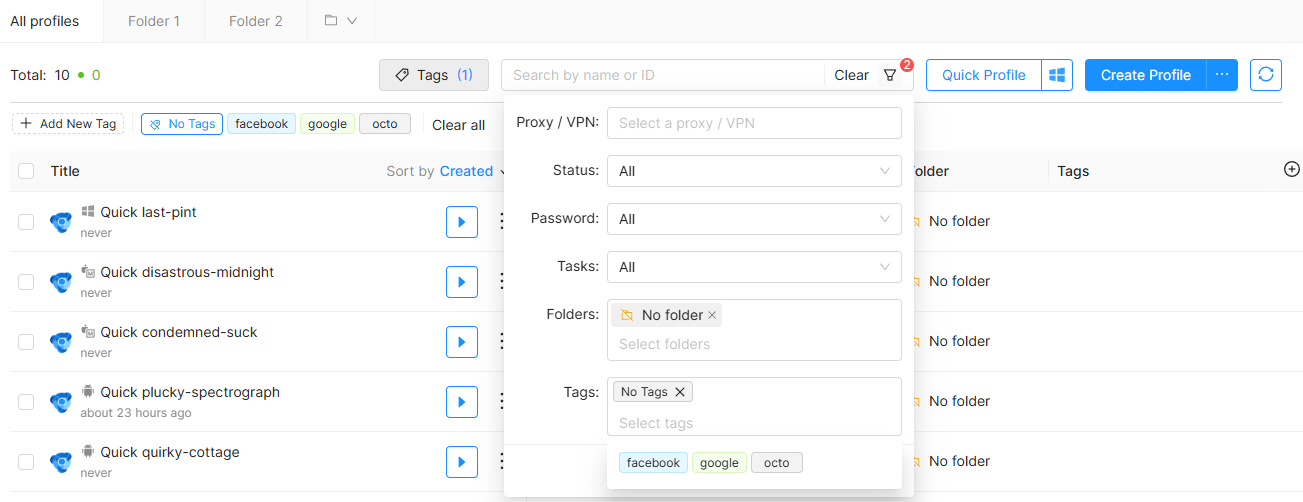Click the browser avatar of Quick last-pint
1303x502 pixels.
point(61,222)
